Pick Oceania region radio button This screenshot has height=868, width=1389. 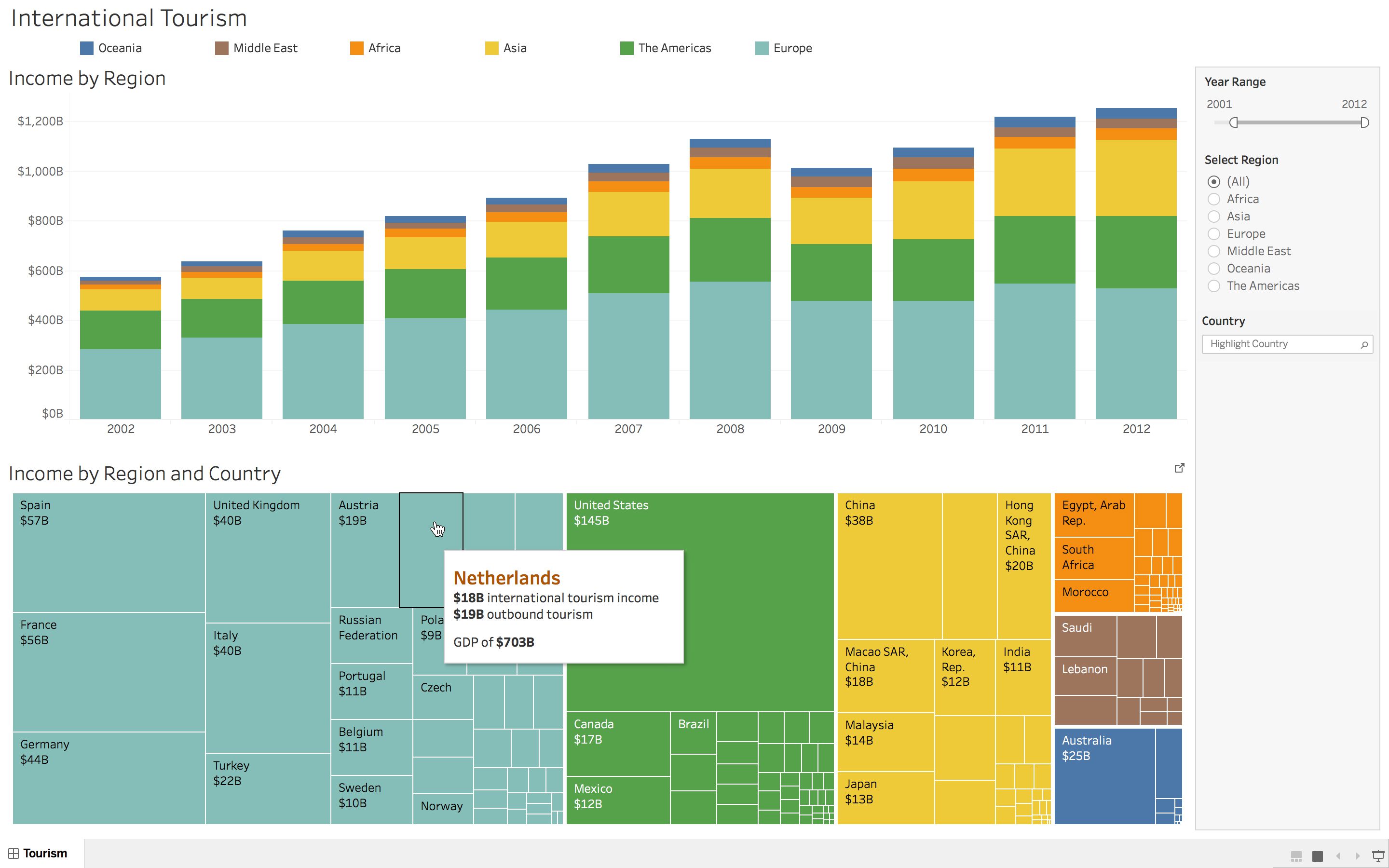pyautogui.click(x=1214, y=269)
